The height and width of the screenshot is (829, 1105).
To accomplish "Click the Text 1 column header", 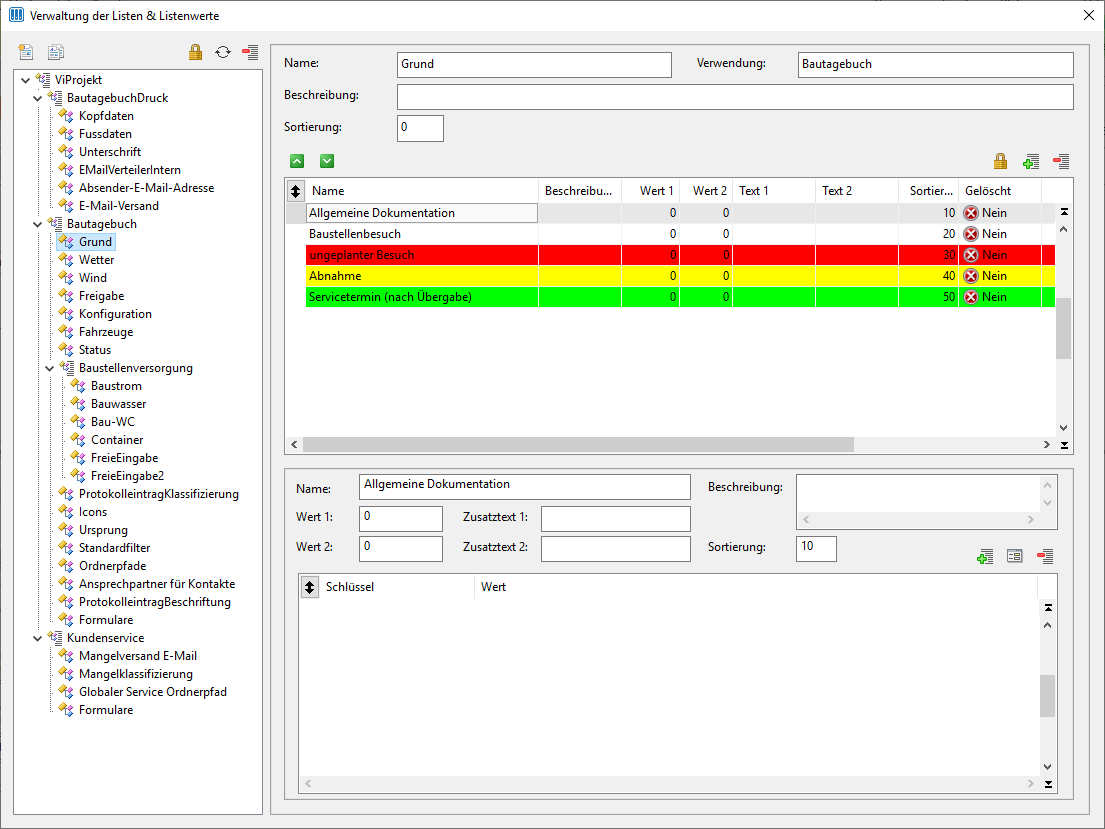I will pos(774,191).
